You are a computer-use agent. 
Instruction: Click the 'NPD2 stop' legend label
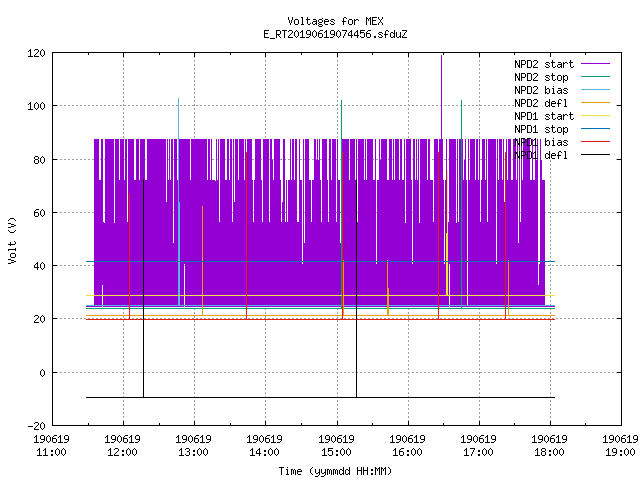point(541,77)
